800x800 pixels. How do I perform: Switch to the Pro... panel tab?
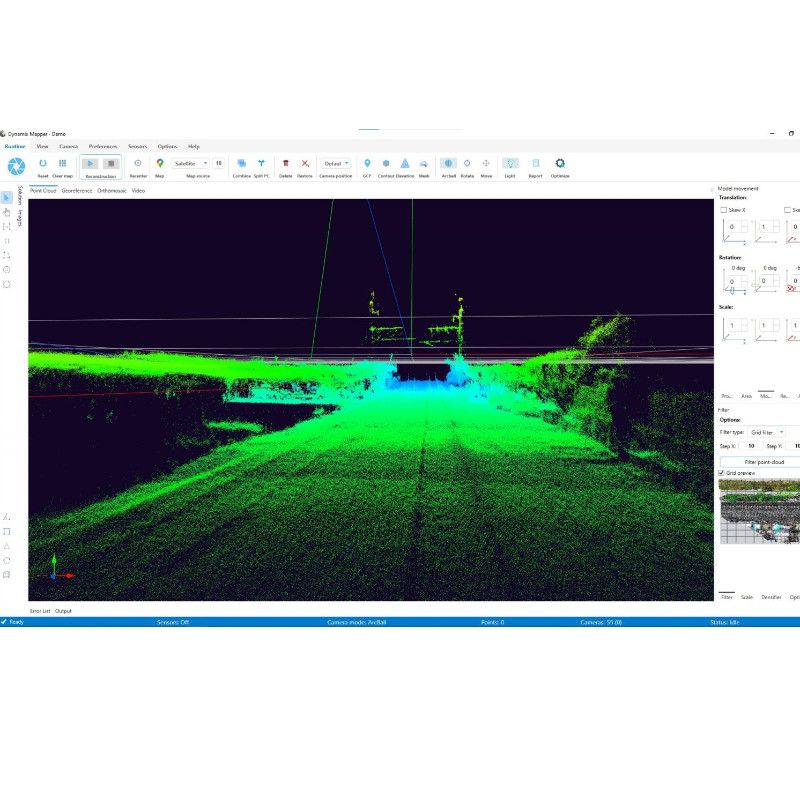click(x=727, y=396)
